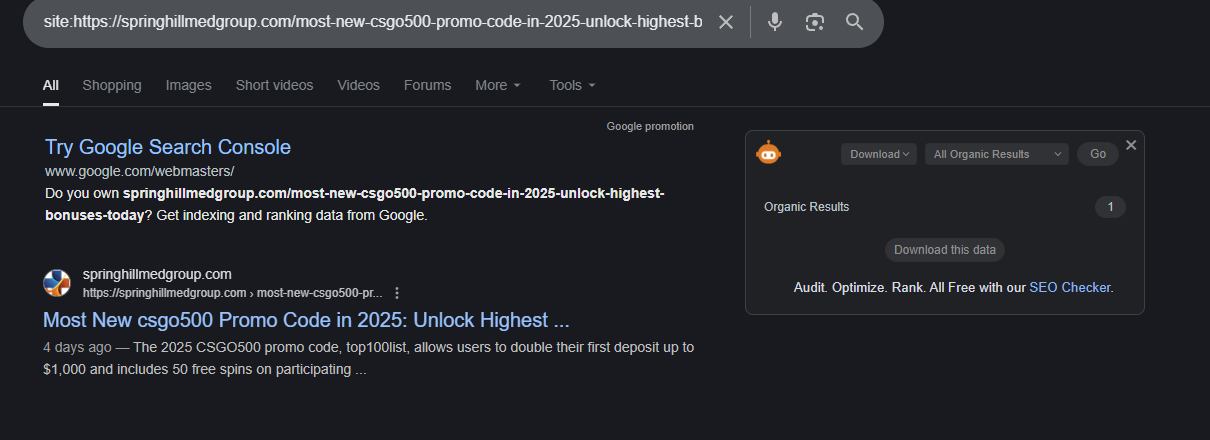Close the SEO extension panel
1210x440 pixels.
1131,145
